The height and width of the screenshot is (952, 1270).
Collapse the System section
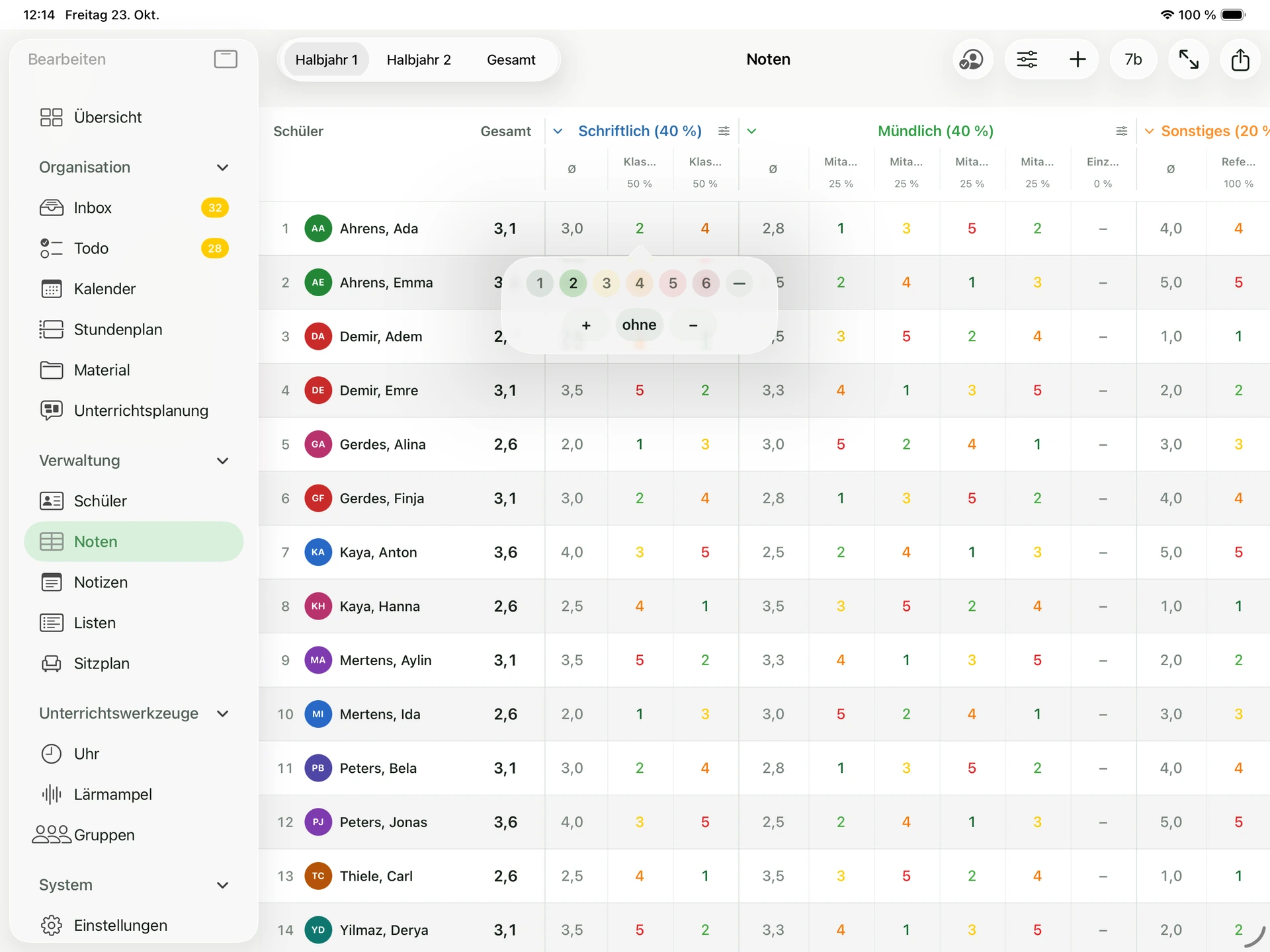[223, 885]
